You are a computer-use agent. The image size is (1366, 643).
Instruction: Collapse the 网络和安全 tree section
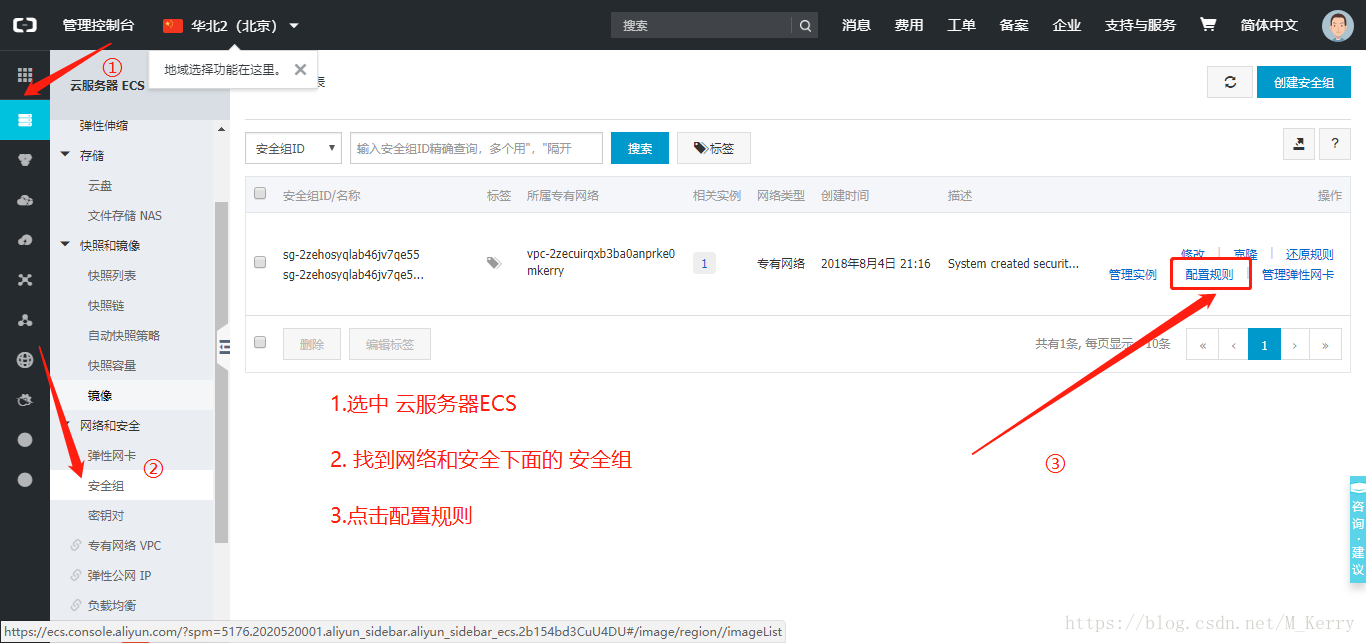pos(66,425)
